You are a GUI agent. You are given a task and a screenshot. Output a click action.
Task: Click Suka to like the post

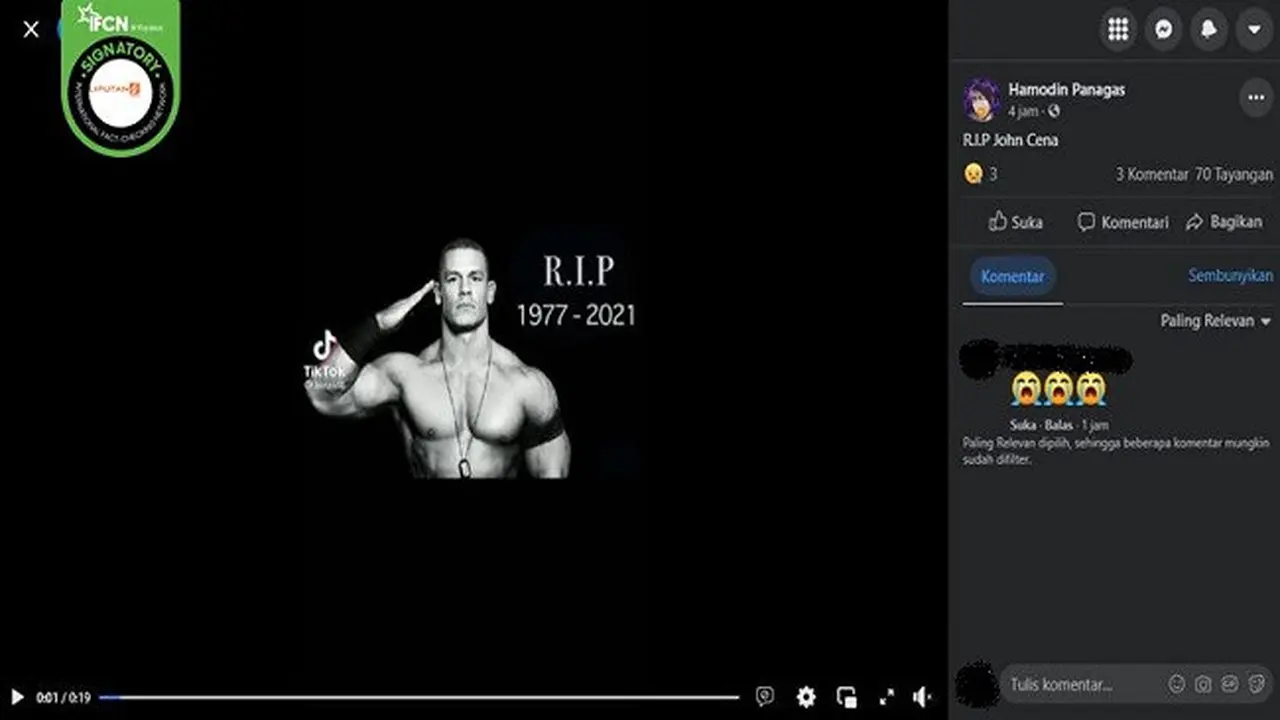pyautogui.click(x=1016, y=222)
